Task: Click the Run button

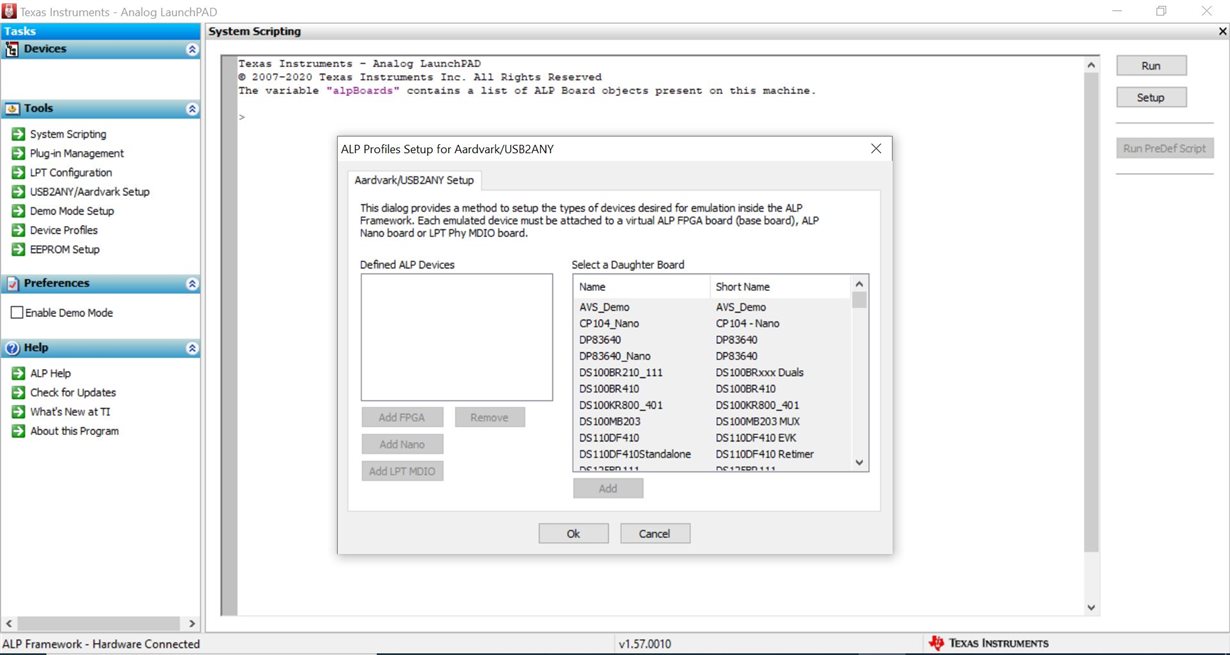Action: [x=1151, y=66]
